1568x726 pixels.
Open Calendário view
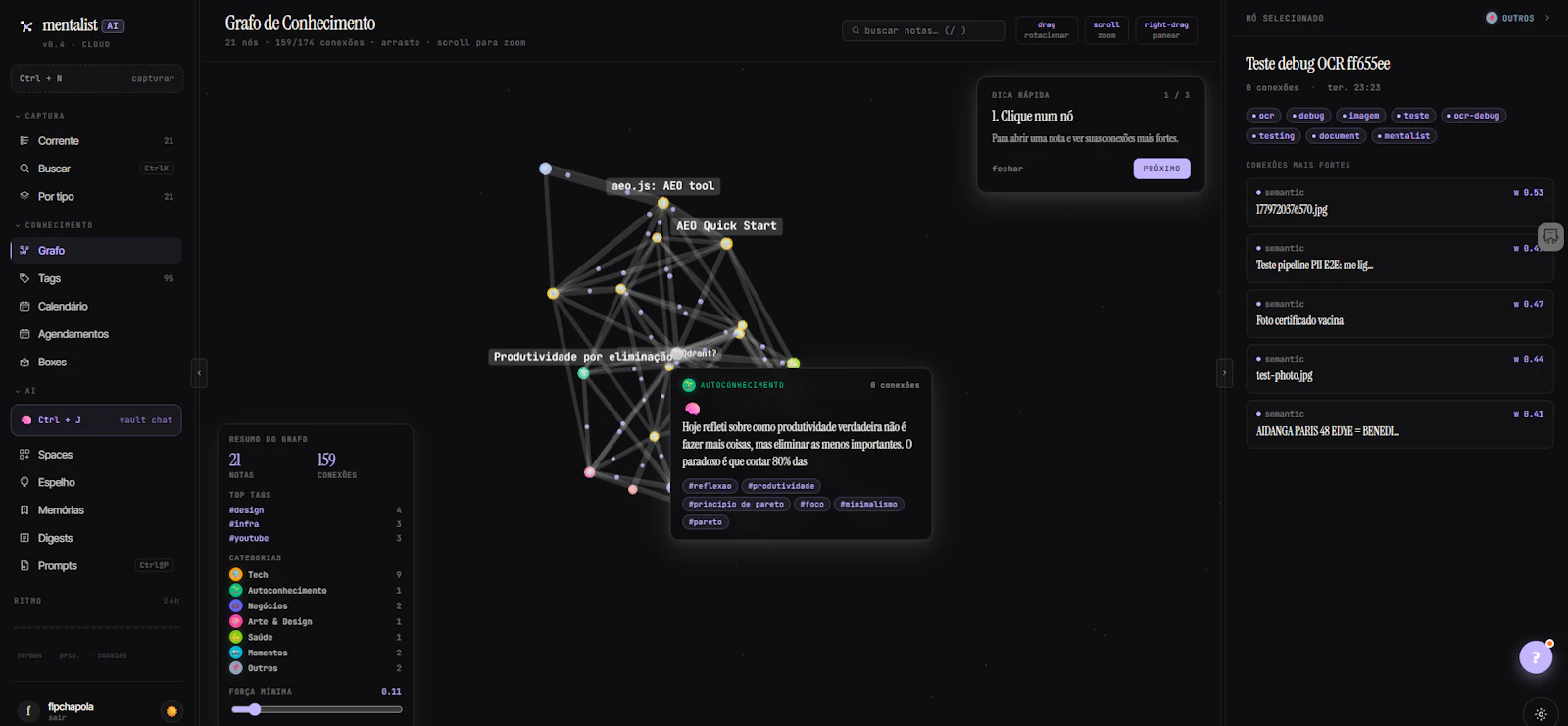tap(96, 307)
